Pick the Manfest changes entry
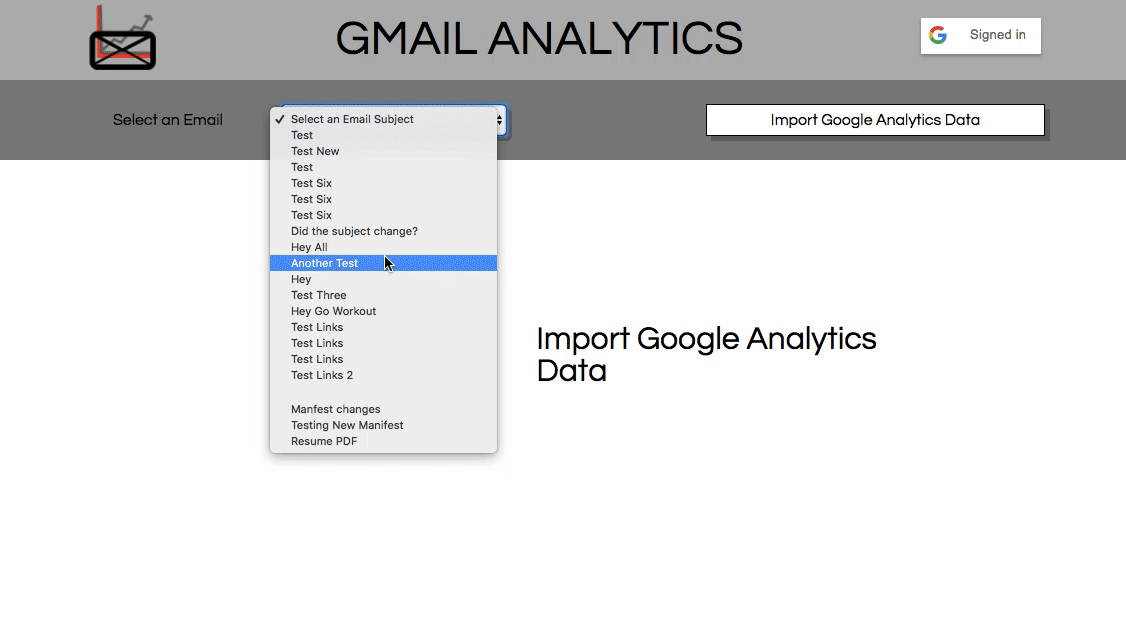Screen dimensions: 1126x622 pyautogui.click(x=335, y=409)
